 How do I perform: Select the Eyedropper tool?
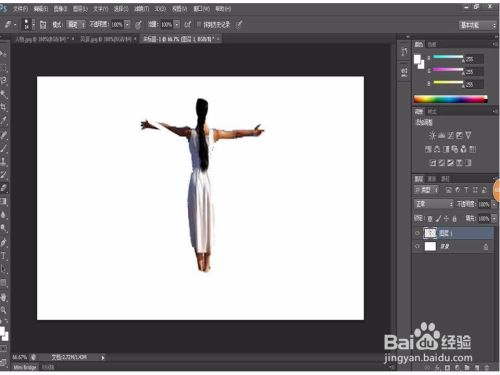(x=4, y=120)
